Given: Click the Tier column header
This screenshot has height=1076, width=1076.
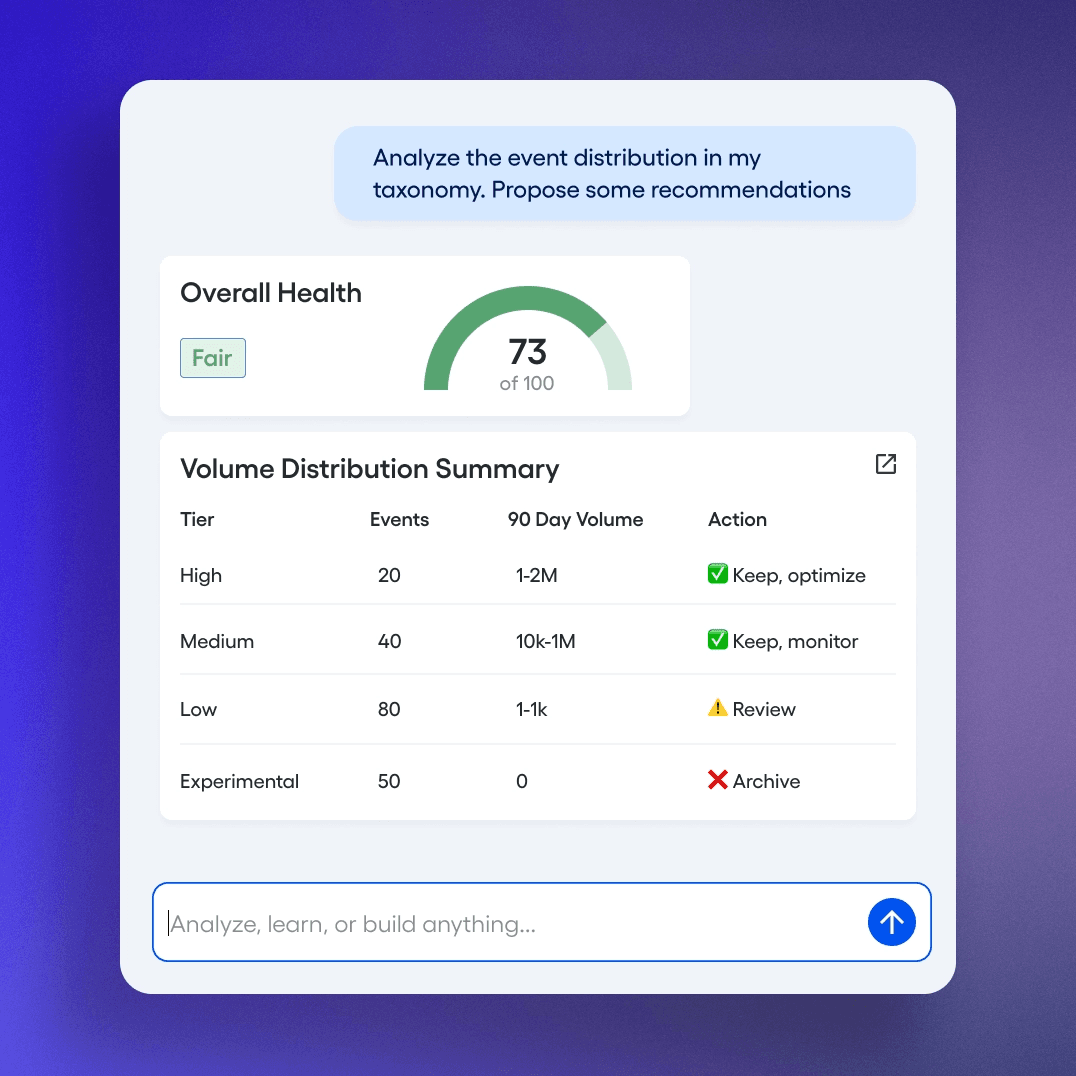Looking at the screenshot, I should pyautogui.click(x=197, y=520).
